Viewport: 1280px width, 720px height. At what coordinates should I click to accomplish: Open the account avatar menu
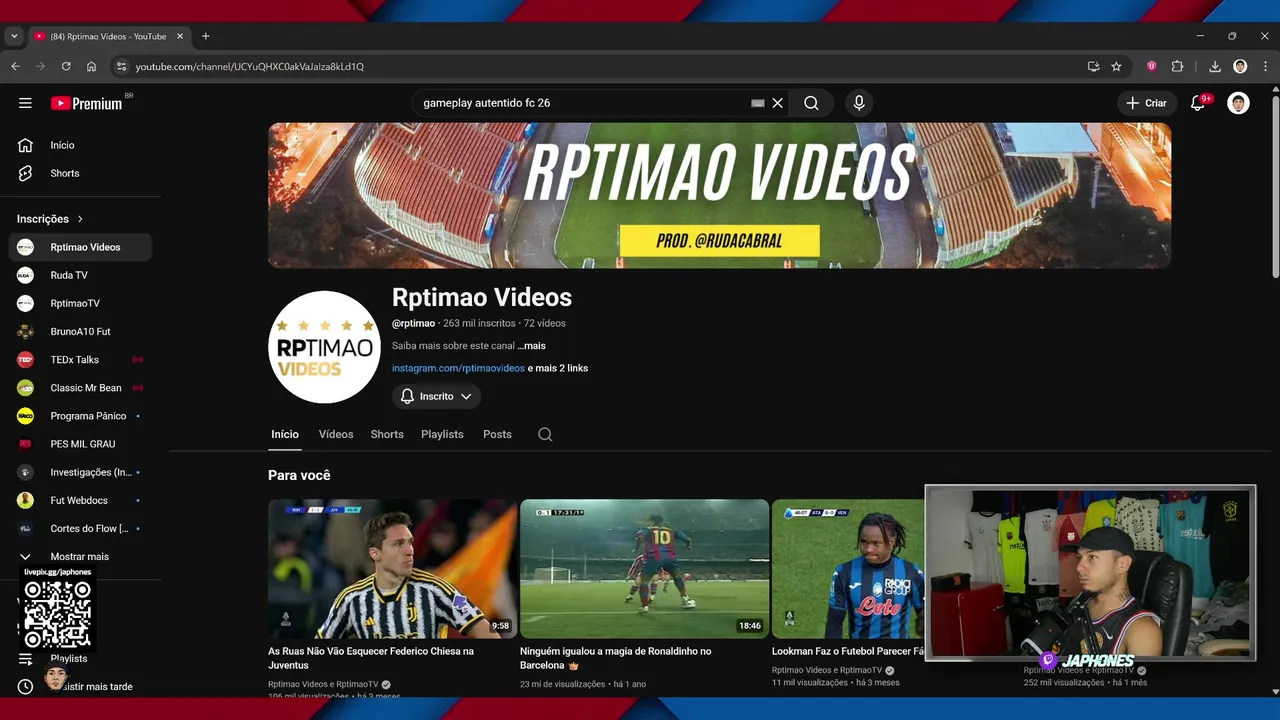coord(1238,103)
